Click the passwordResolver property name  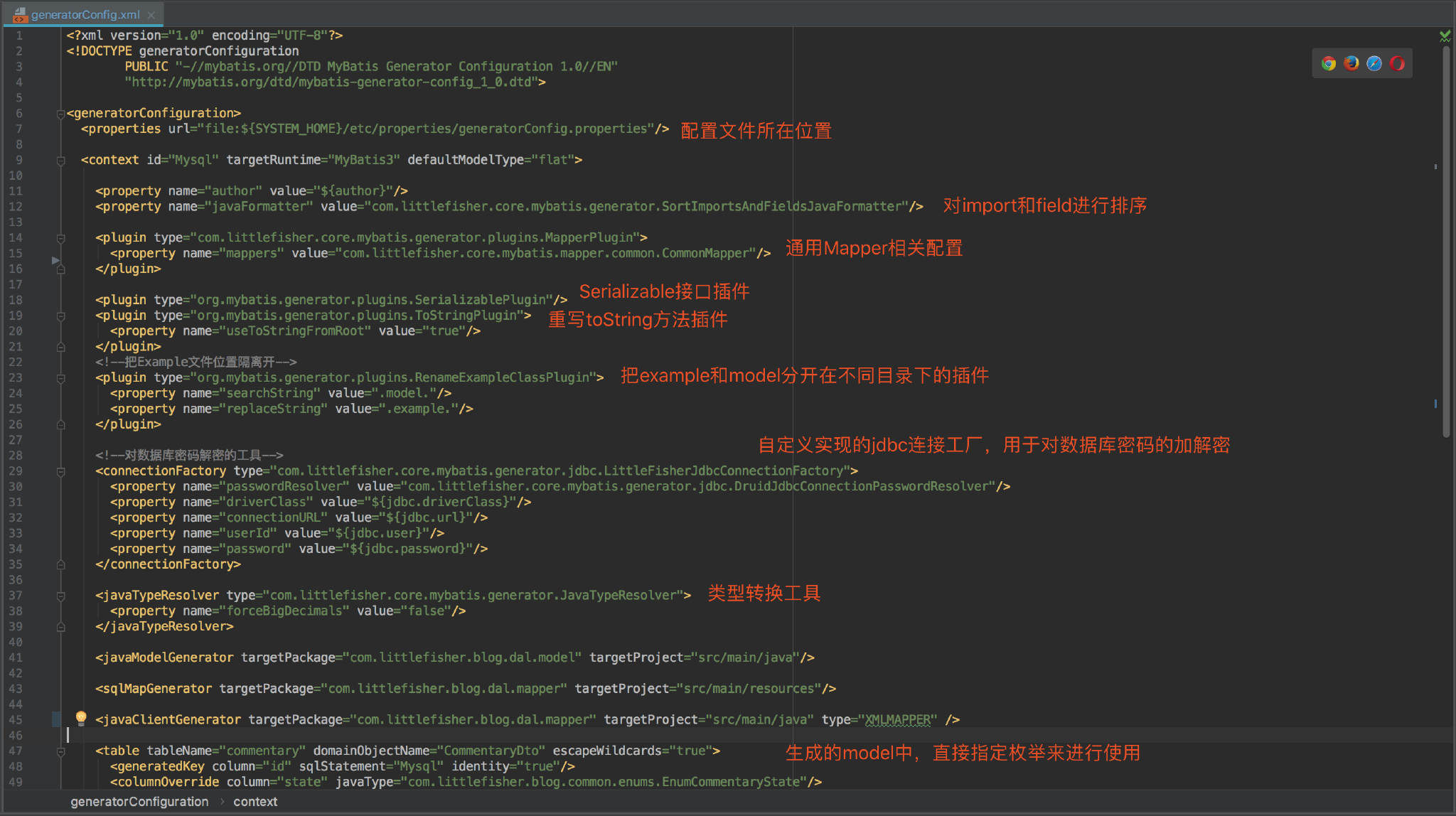coord(284,486)
